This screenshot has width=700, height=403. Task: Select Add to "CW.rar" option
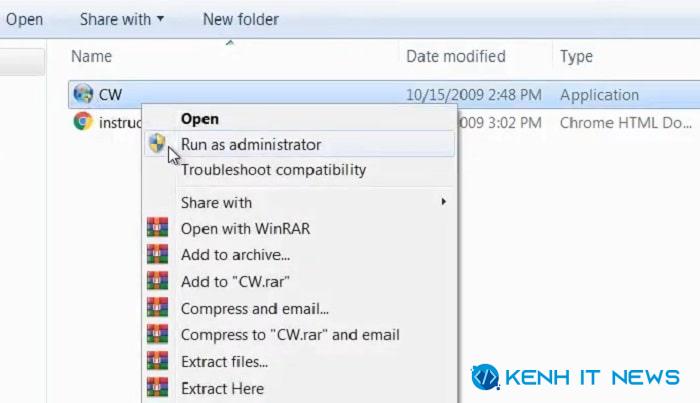point(300,282)
